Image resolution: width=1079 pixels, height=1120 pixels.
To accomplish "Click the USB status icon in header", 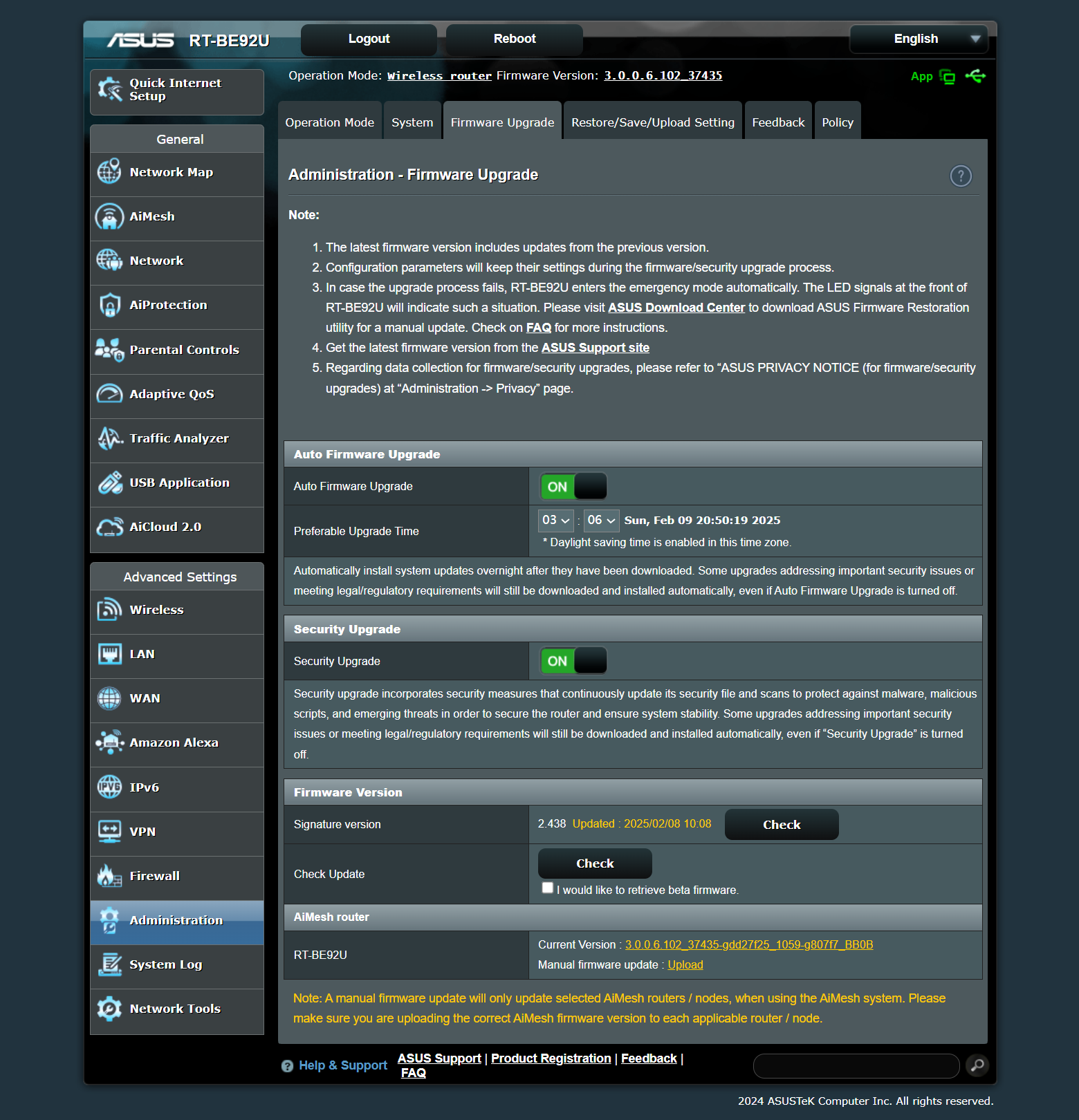I will coord(976,76).
